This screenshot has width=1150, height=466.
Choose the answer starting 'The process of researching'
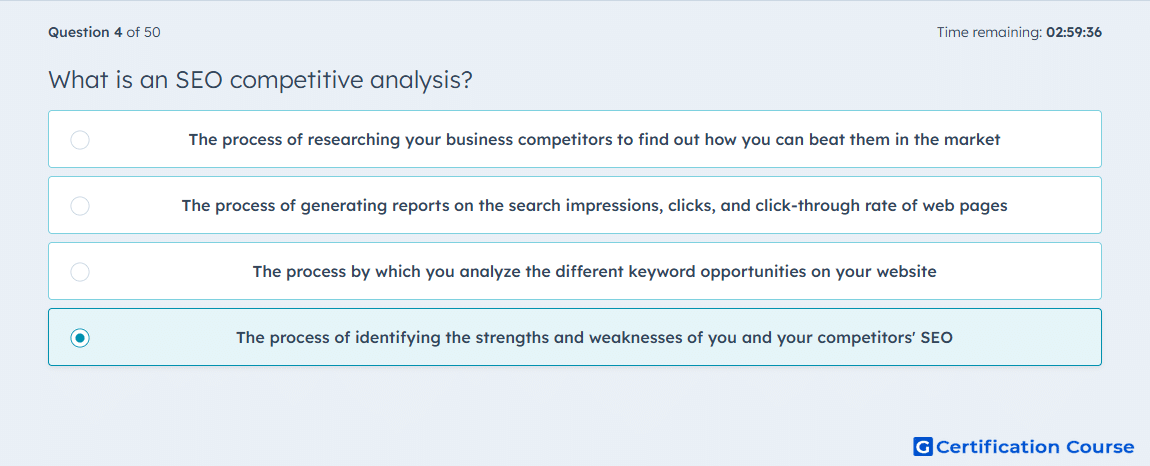(575, 139)
